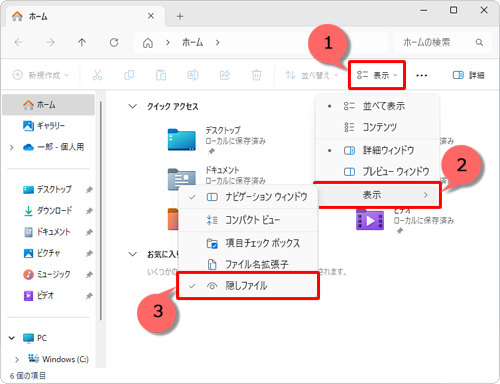Add a new tab
The height and width of the screenshot is (384, 500).
click(x=180, y=16)
